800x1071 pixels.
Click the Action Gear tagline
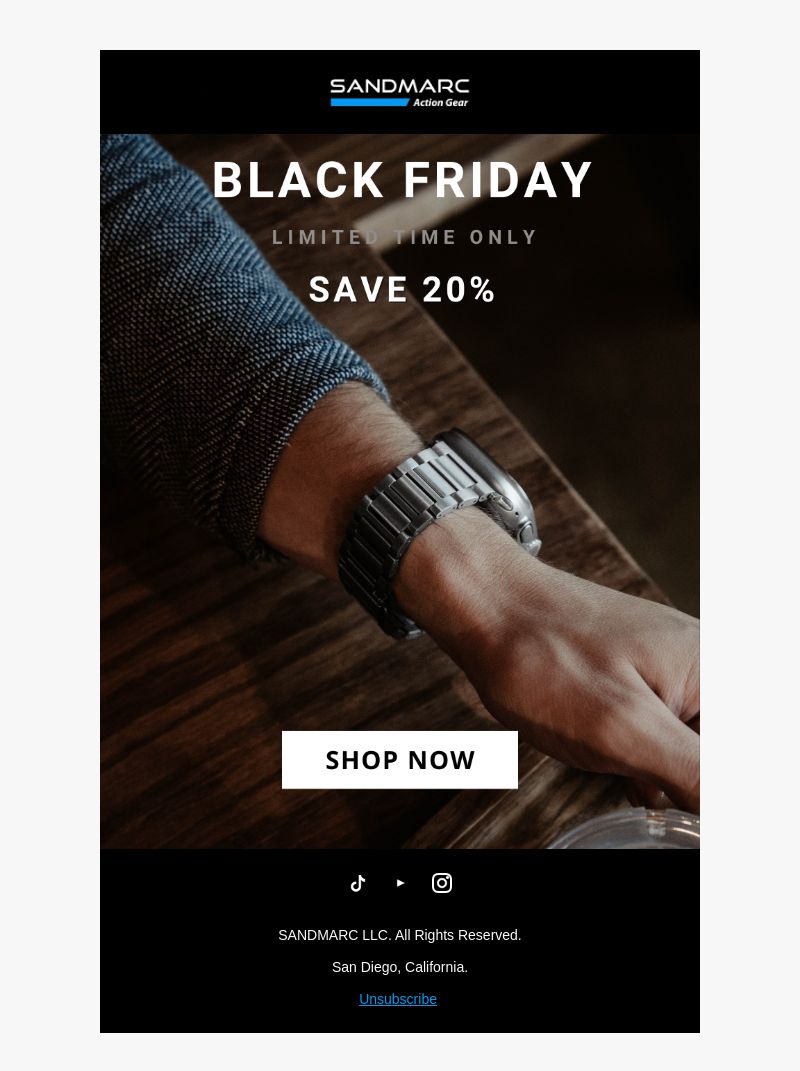[441, 102]
